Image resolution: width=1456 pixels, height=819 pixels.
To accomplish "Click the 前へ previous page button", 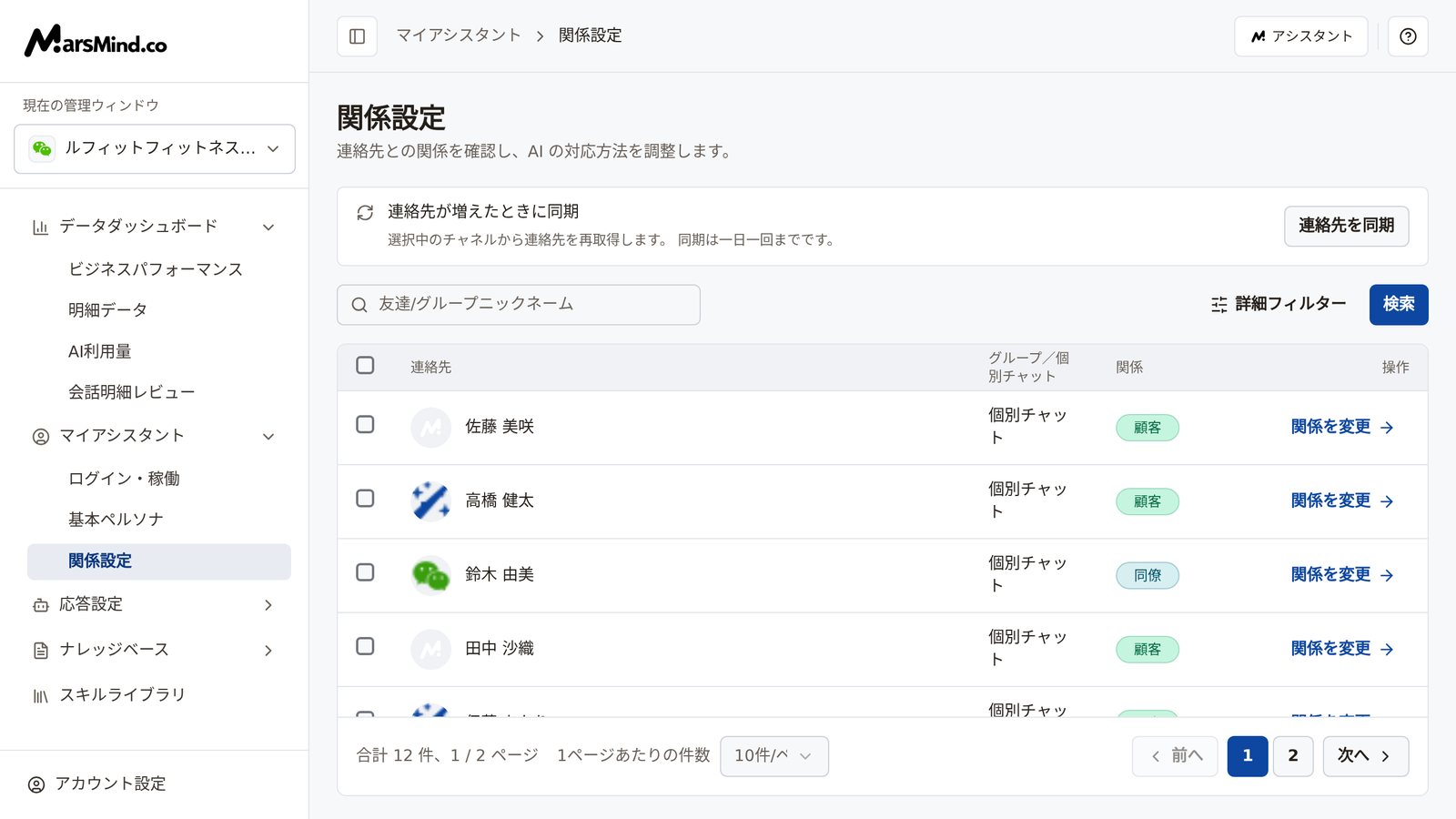I will (x=1175, y=756).
